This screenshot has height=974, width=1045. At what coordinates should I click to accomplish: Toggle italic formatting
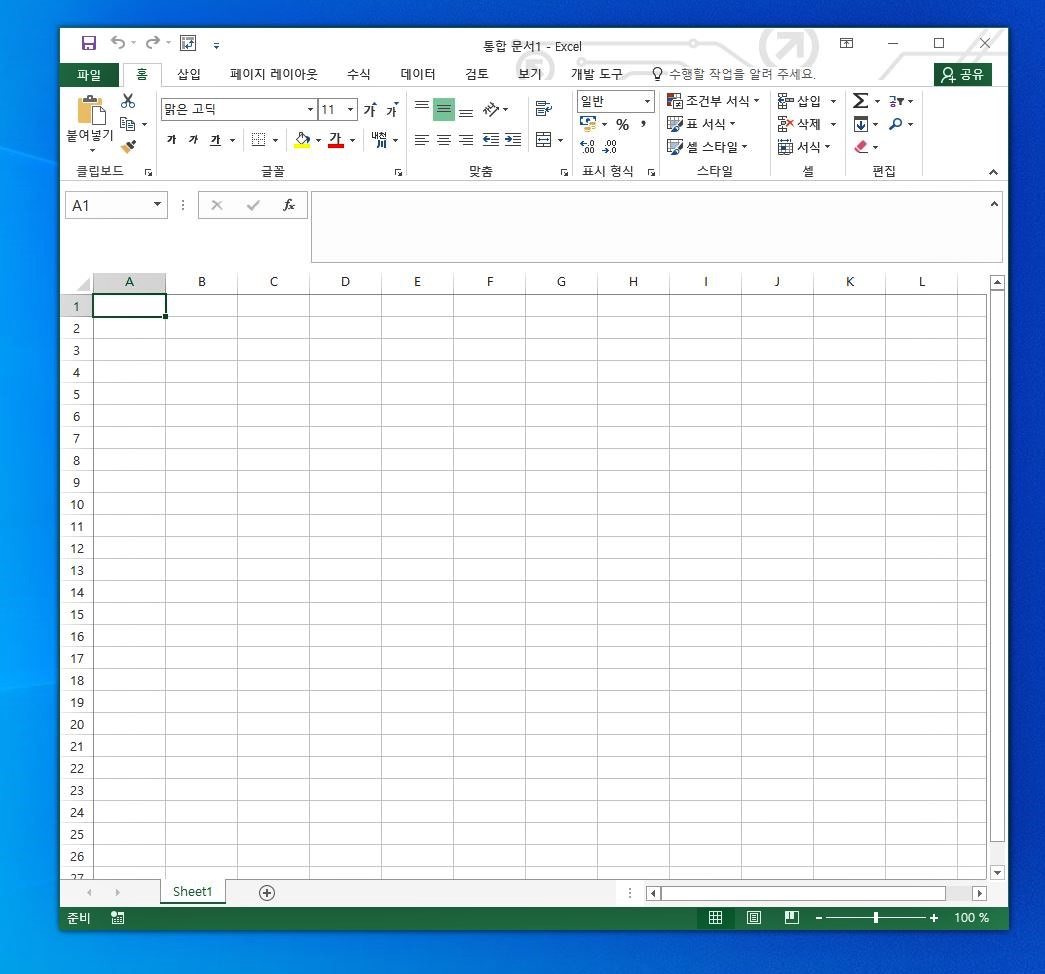[193, 140]
